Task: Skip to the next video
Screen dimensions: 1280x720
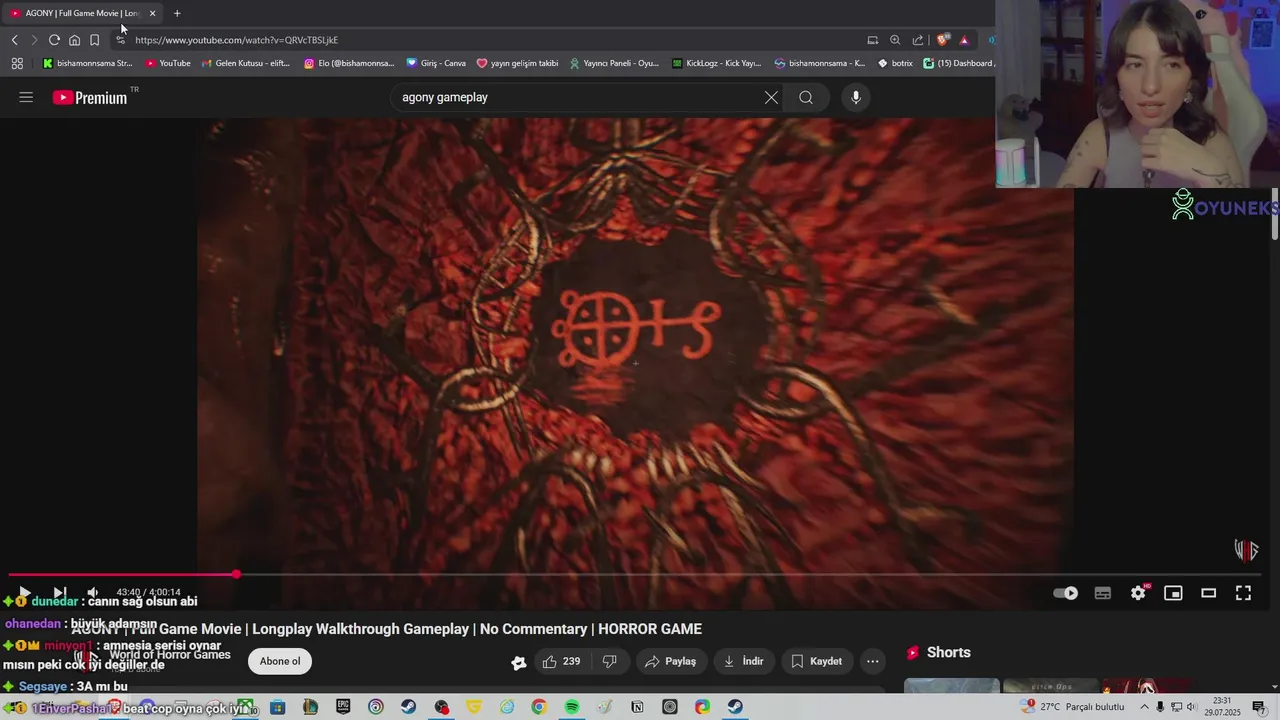Action: [59, 593]
